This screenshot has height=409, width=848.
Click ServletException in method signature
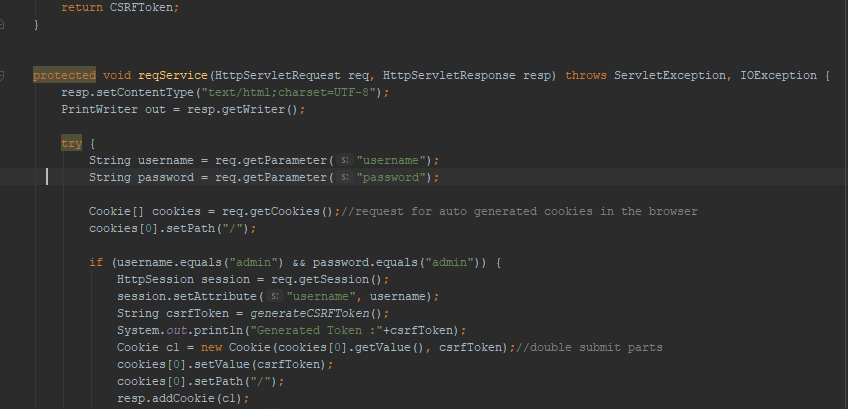[670, 75]
